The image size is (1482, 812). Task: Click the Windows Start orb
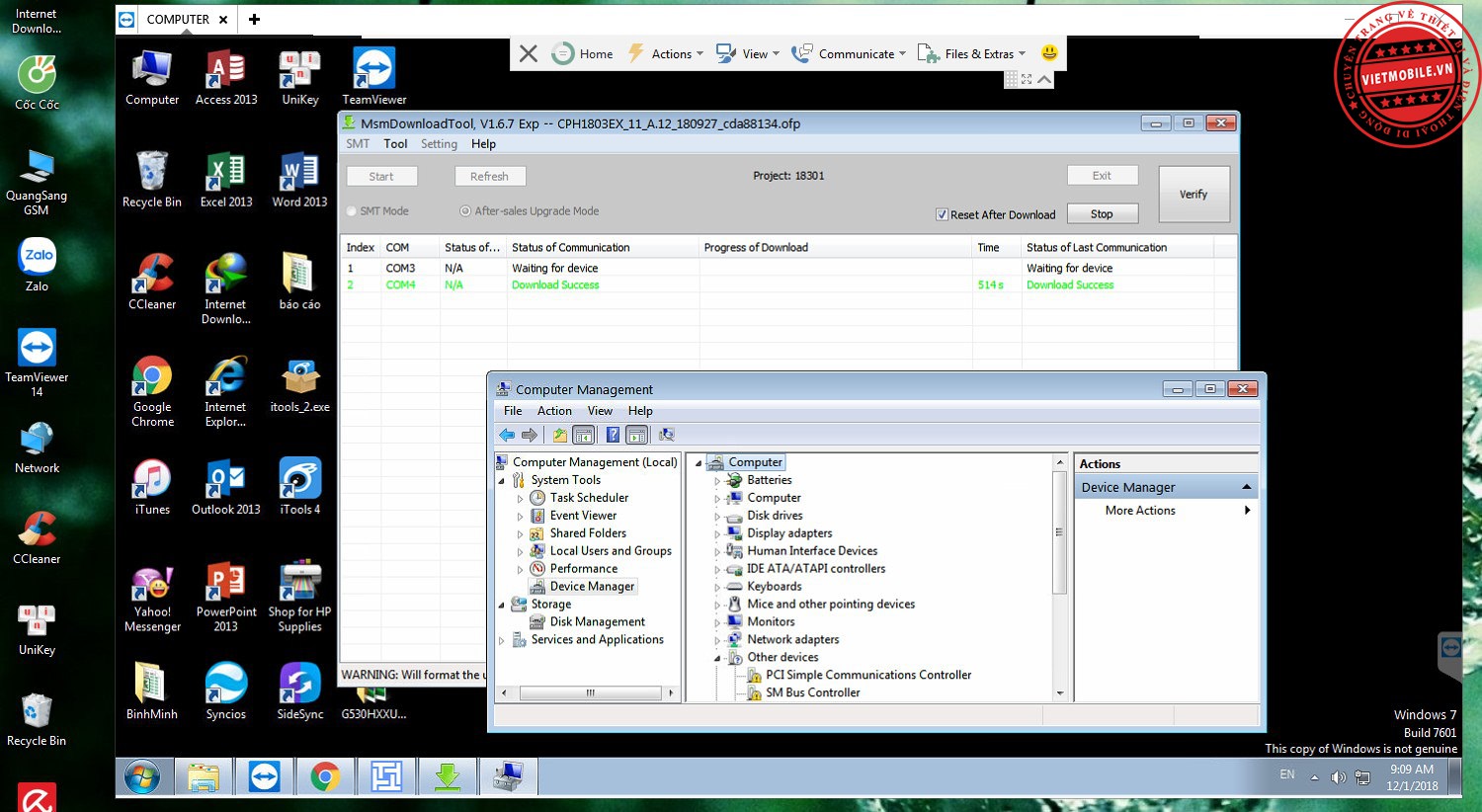point(142,777)
